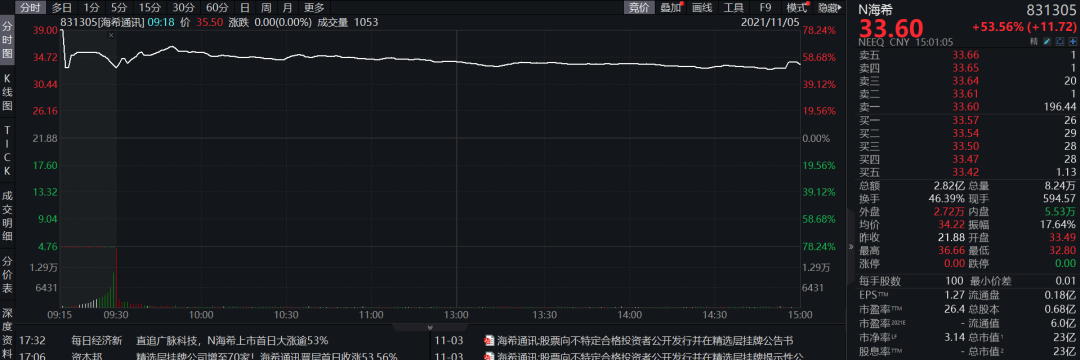Close the auction overlay with the small X

pos(111,34)
